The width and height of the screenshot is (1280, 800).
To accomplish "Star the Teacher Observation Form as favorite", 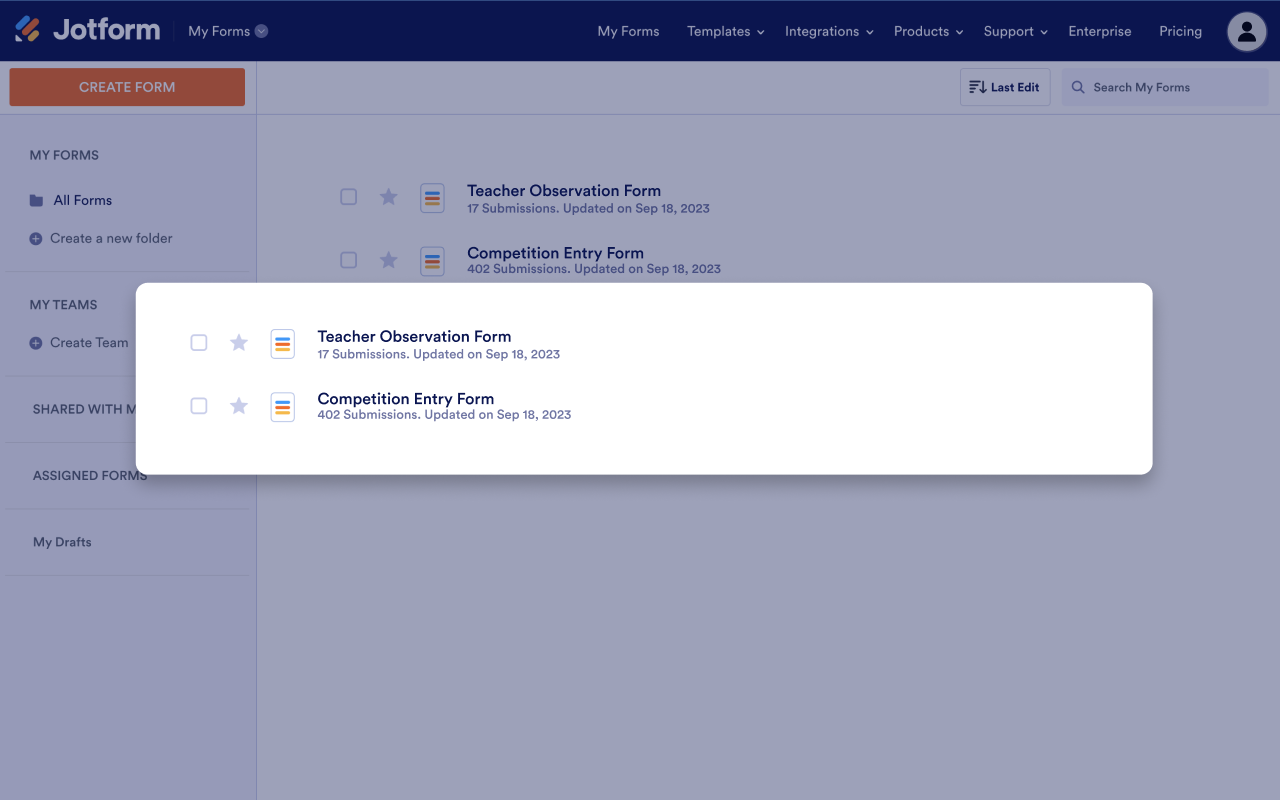I will (x=238, y=342).
